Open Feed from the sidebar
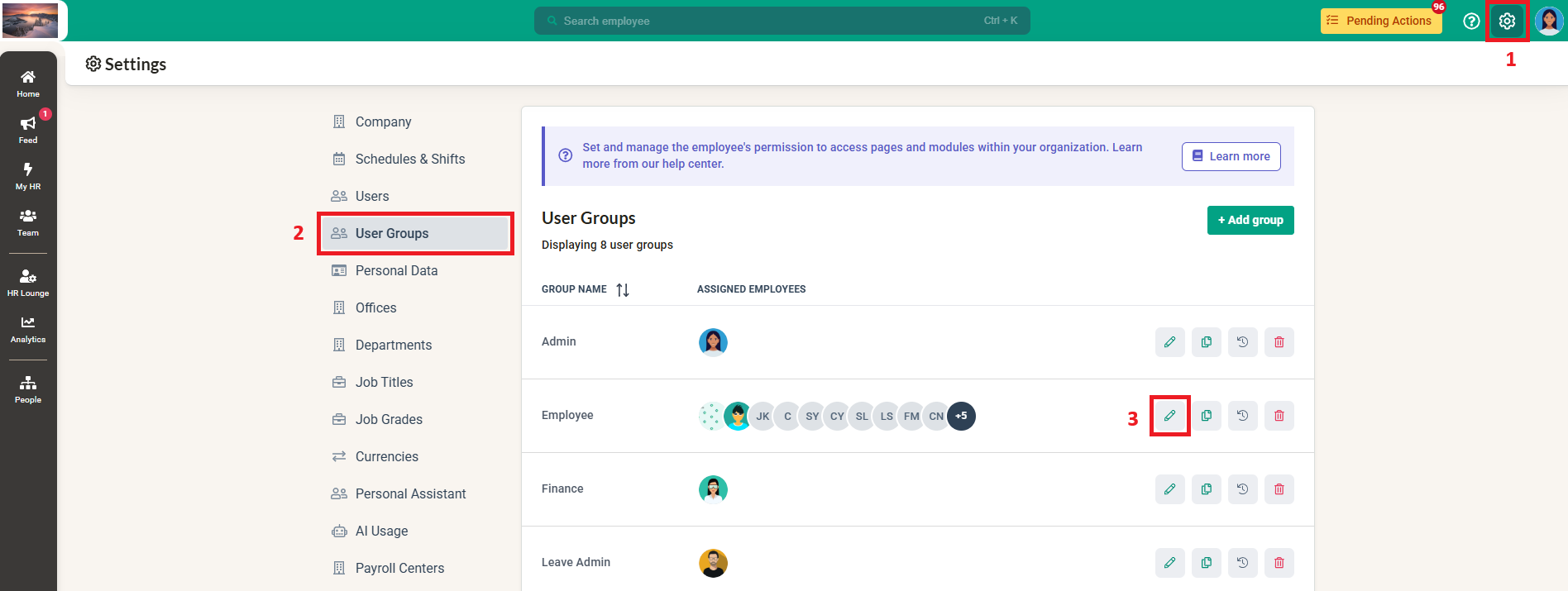 [x=28, y=130]
